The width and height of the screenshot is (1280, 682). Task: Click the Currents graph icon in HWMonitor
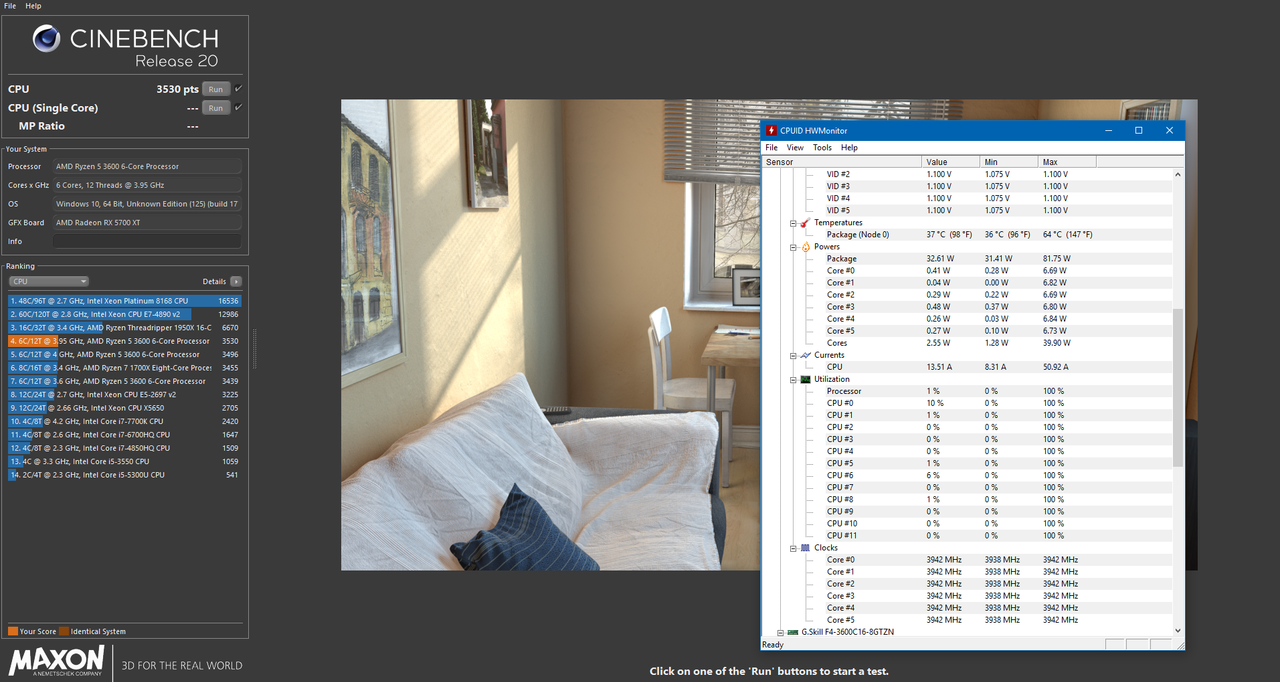pyautogui.click(x=805, y=355)
